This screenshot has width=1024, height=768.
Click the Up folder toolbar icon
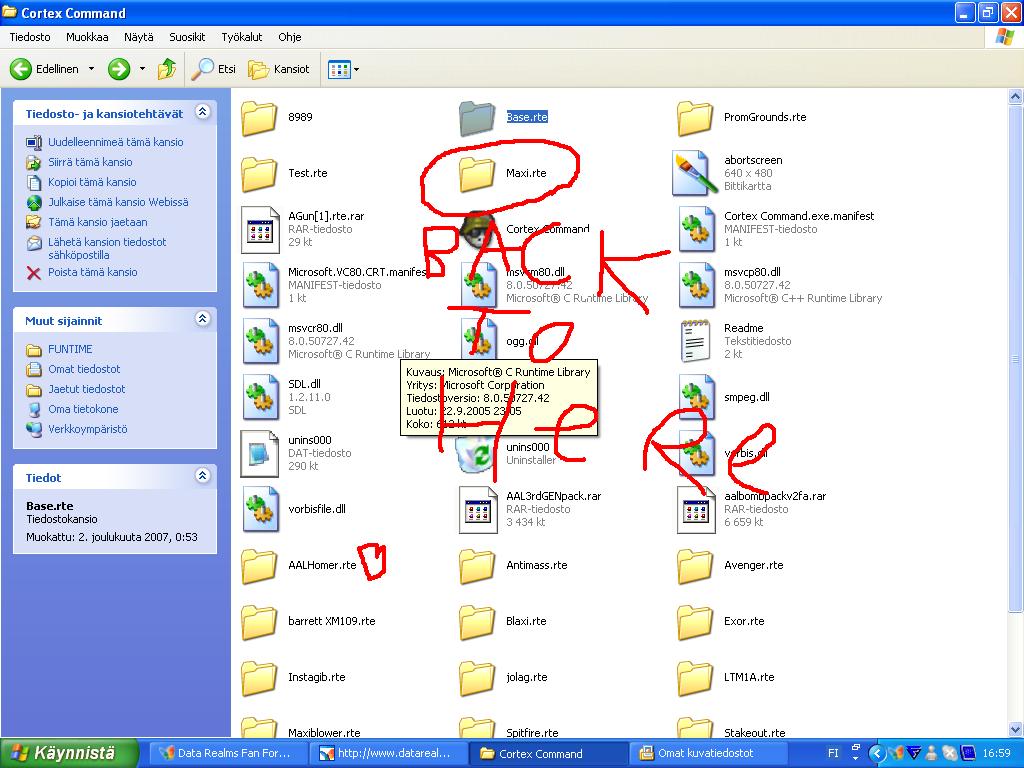pyautogui.click(x=167, y=69)
